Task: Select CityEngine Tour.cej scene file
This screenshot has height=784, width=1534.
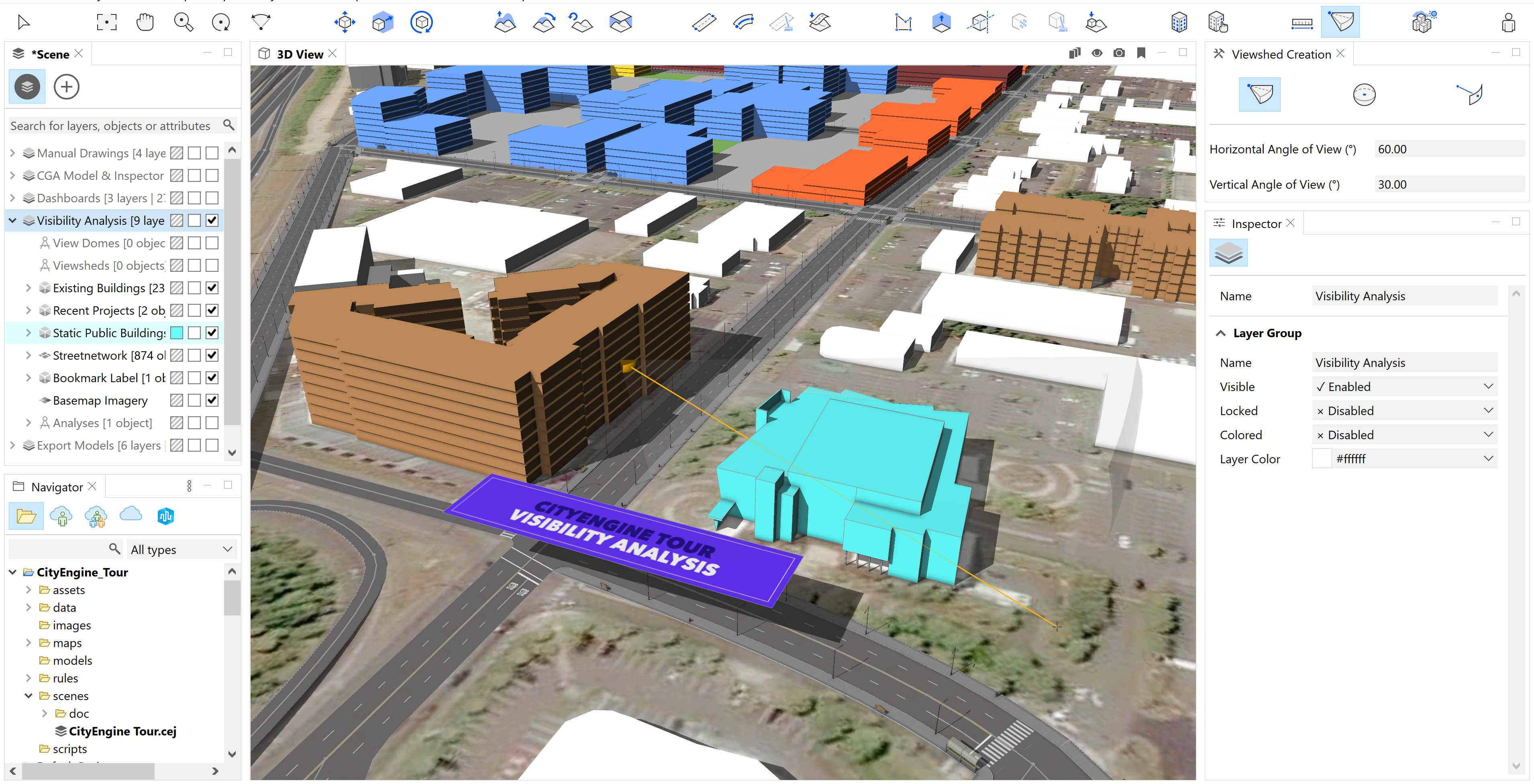Action: (122, 731)
